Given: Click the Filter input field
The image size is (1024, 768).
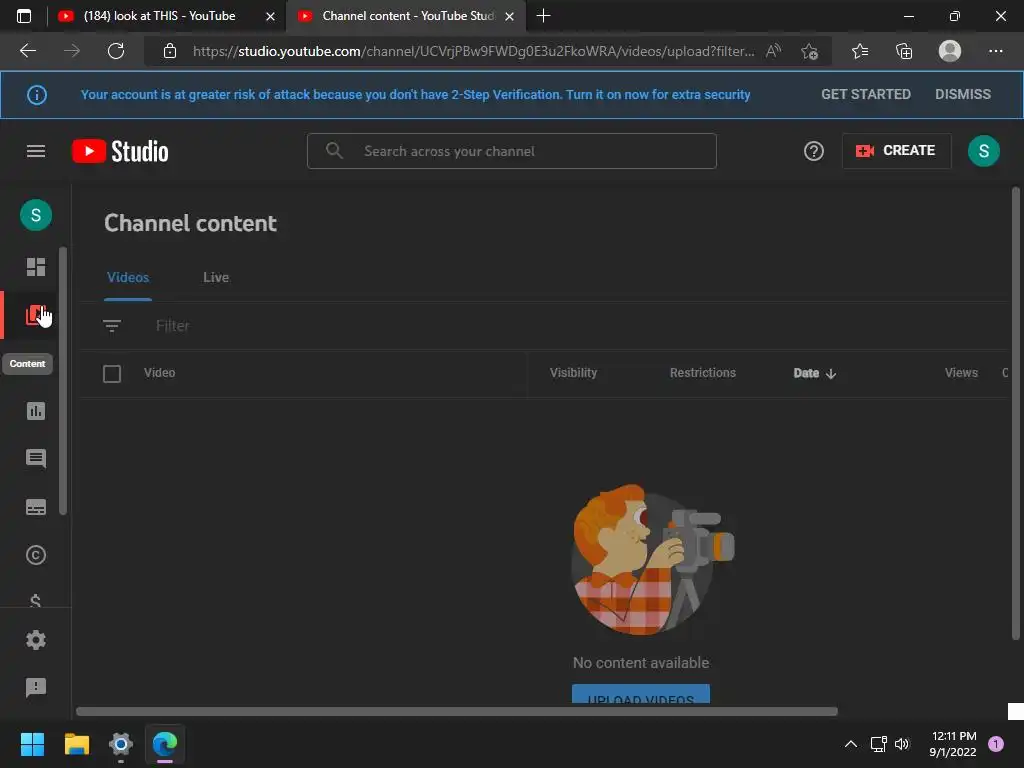Looking at the screenshot, I should (x=172, y=325).
